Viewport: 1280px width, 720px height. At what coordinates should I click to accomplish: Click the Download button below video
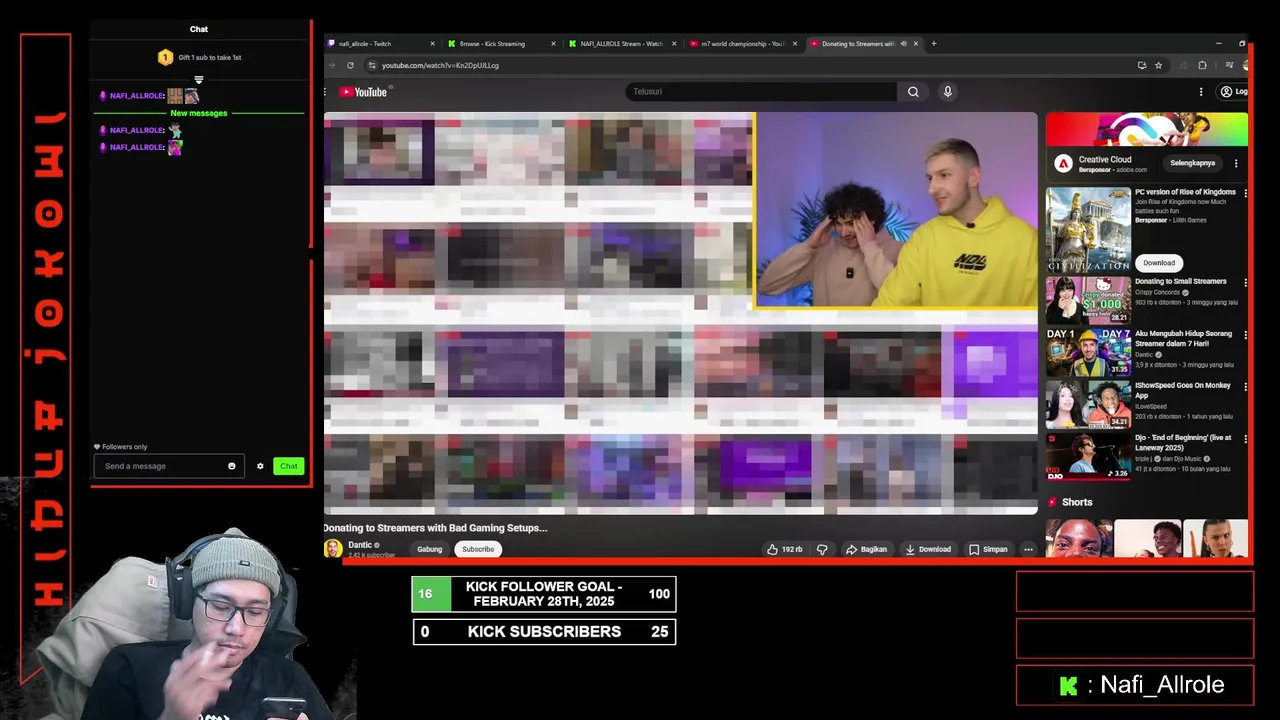[x=928, y=549]
